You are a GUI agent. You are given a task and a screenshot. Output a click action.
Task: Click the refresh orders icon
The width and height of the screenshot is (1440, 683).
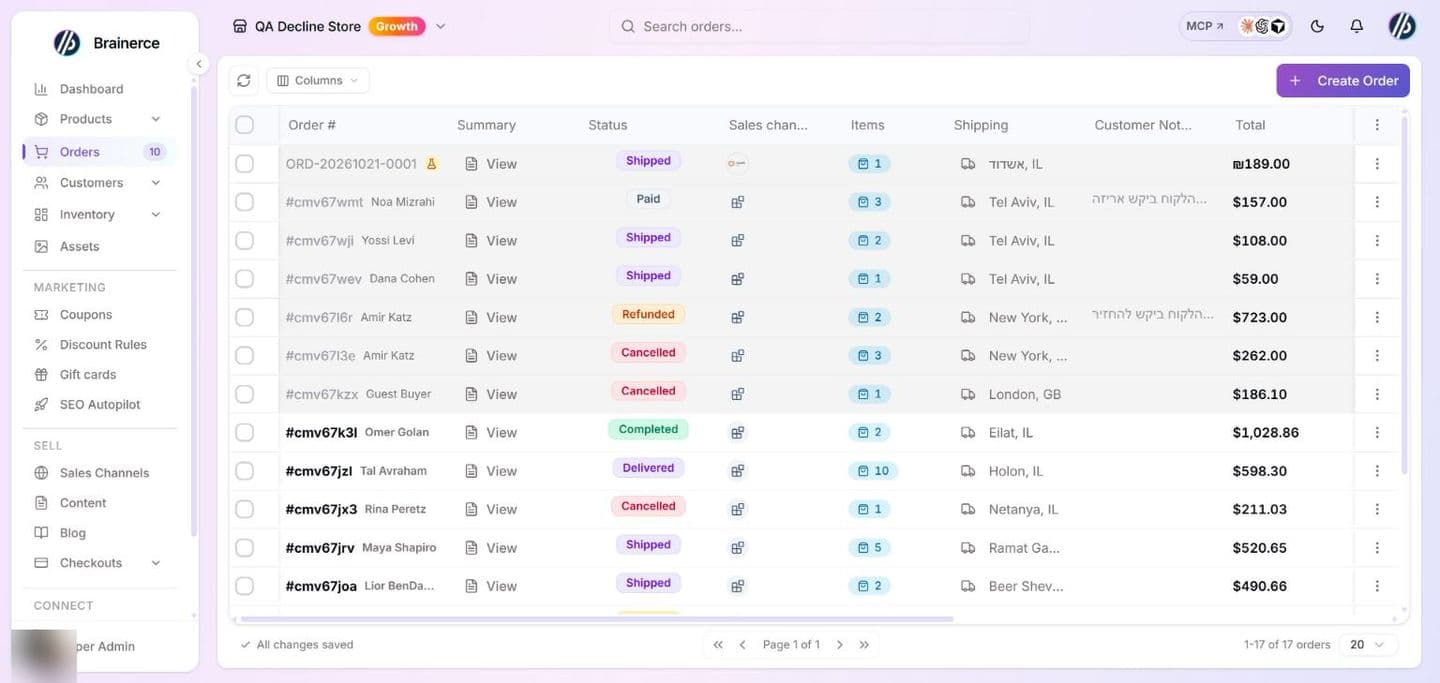(244, 80)
